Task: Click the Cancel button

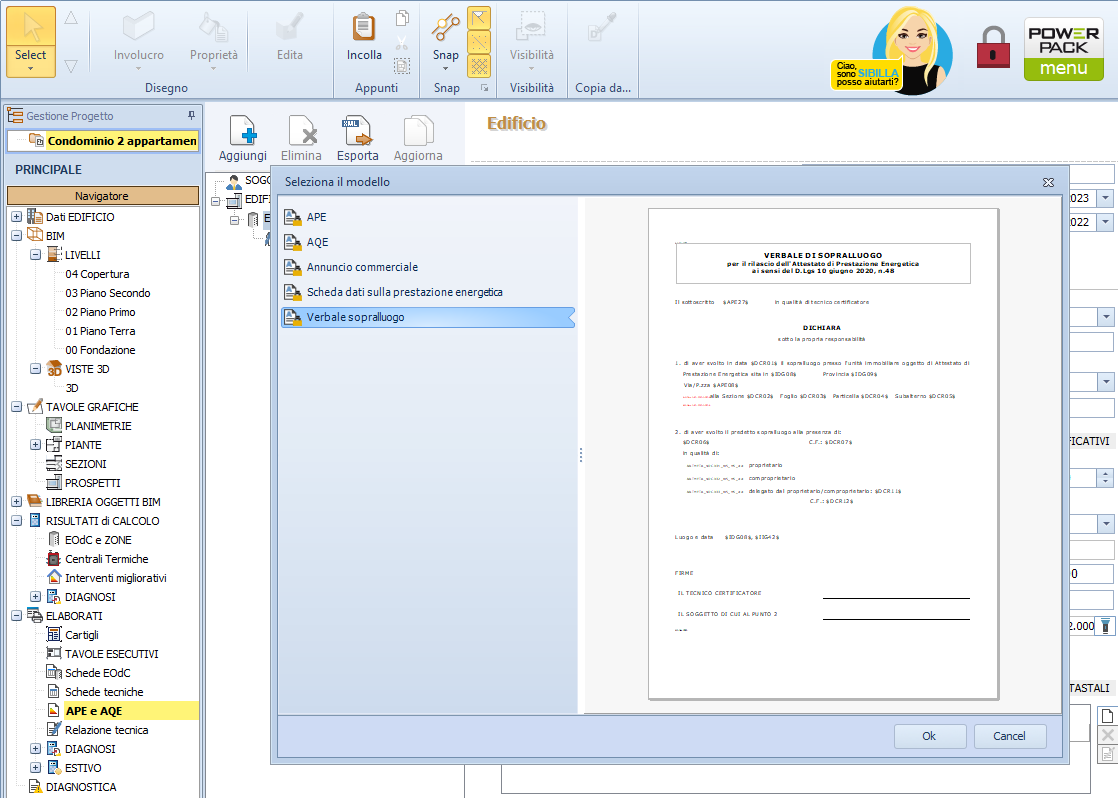Action: tap(1009, 736)
